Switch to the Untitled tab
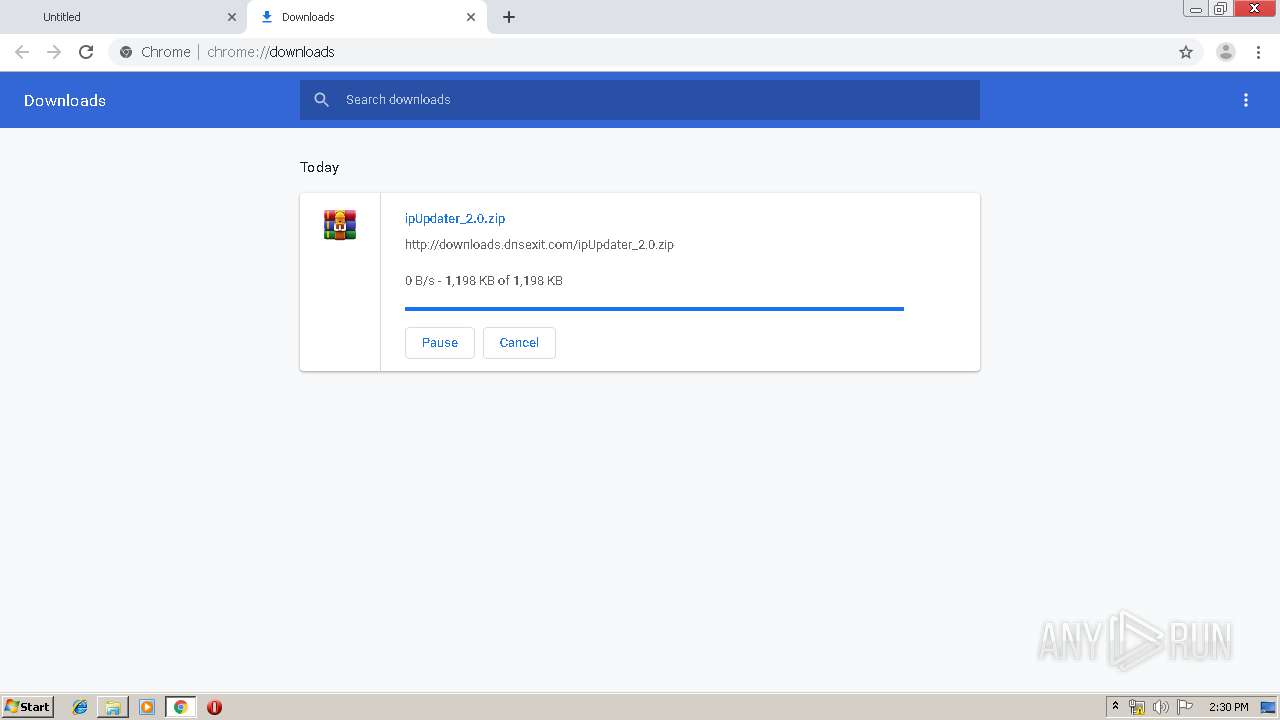 click(122, 17)
